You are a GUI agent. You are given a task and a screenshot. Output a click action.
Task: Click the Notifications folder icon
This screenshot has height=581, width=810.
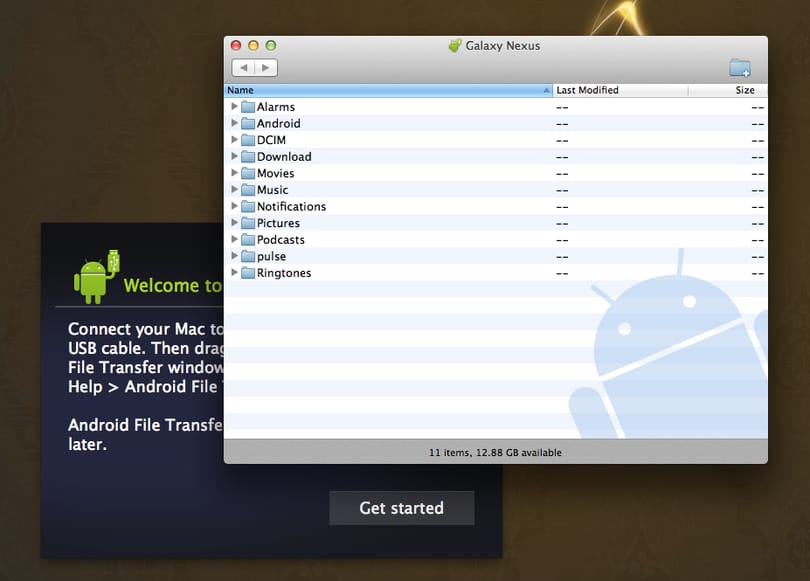click(x=248, y=207)
